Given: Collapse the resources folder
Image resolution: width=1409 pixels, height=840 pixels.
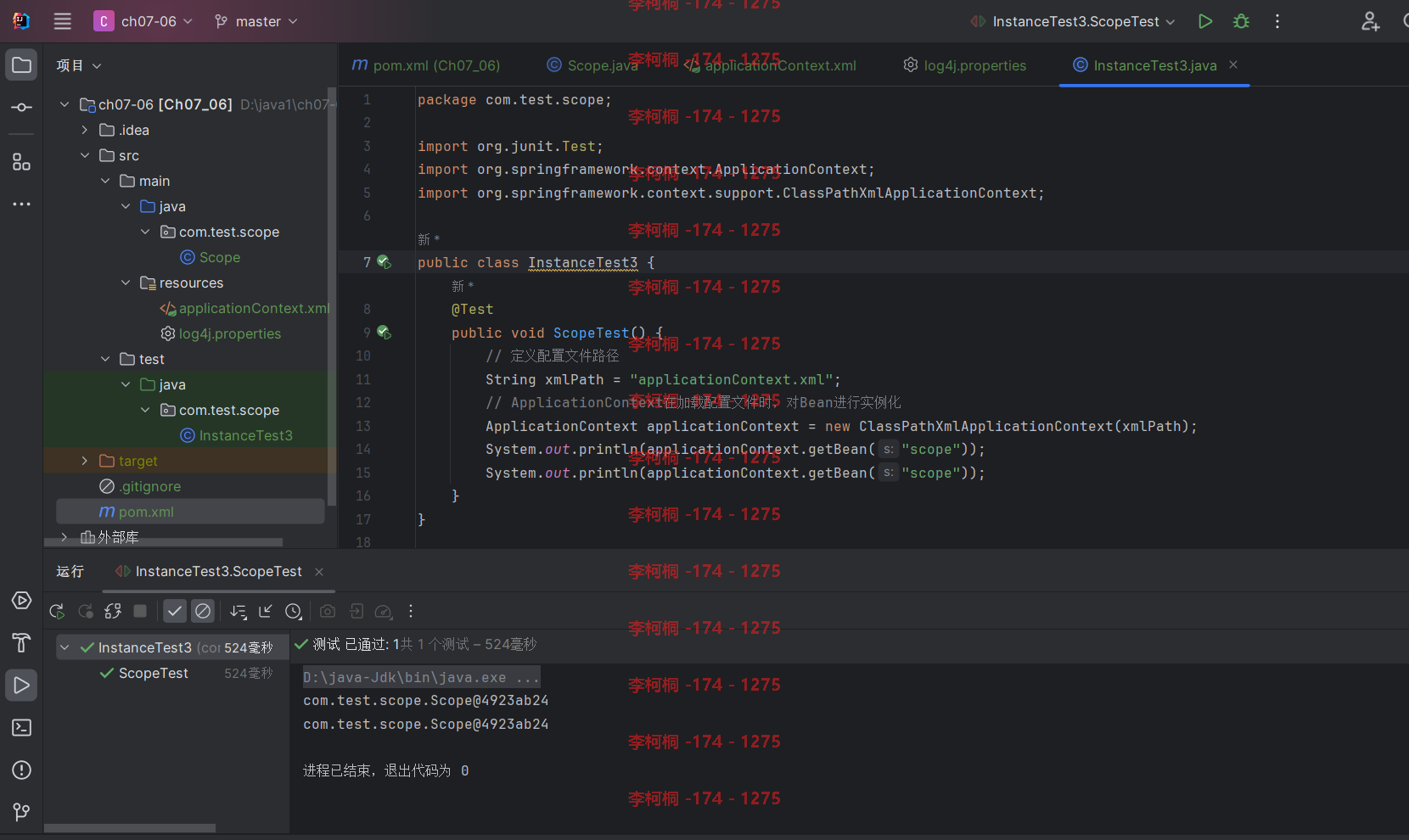Looking at the screenshot, I should (125, 283).
